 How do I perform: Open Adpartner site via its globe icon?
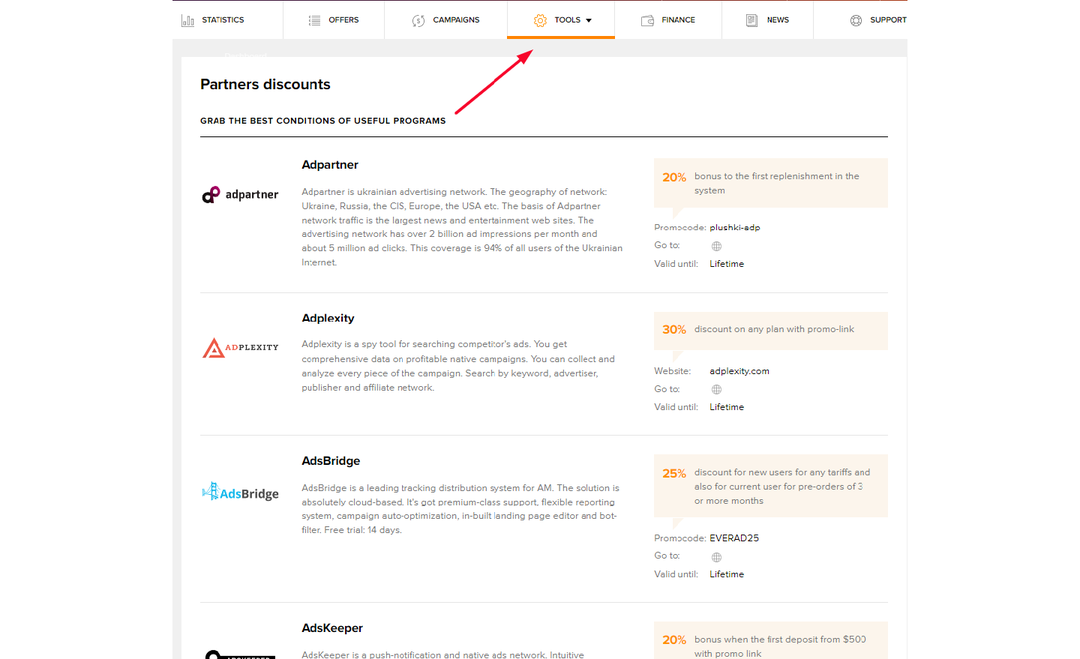[x=716, y=245]
